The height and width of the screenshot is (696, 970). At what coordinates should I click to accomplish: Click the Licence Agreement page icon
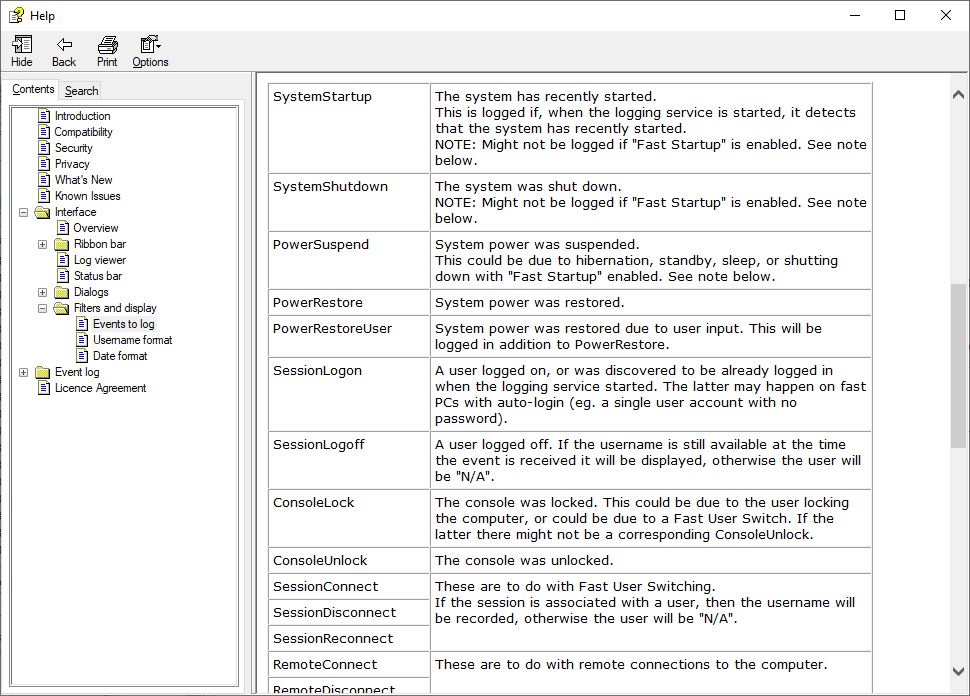[x=43, y=388]
